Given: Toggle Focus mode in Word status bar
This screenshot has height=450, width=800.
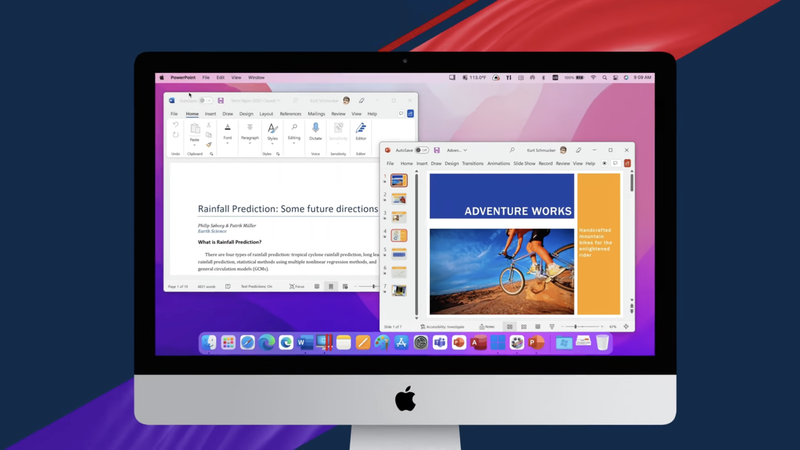Looking at the screenshot, I should pos(297,287).
